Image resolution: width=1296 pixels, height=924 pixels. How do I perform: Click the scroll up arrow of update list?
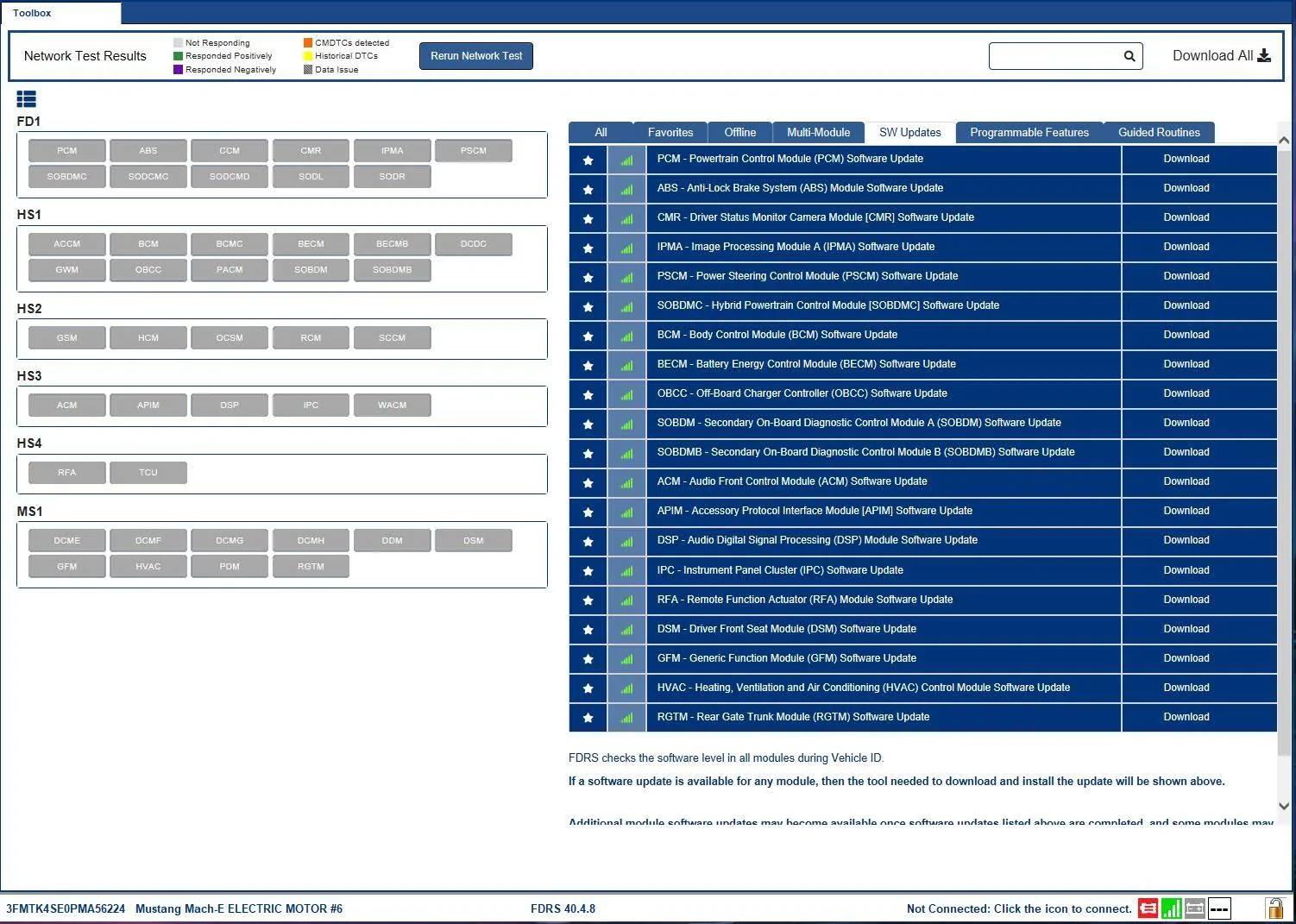(1284, 140)
